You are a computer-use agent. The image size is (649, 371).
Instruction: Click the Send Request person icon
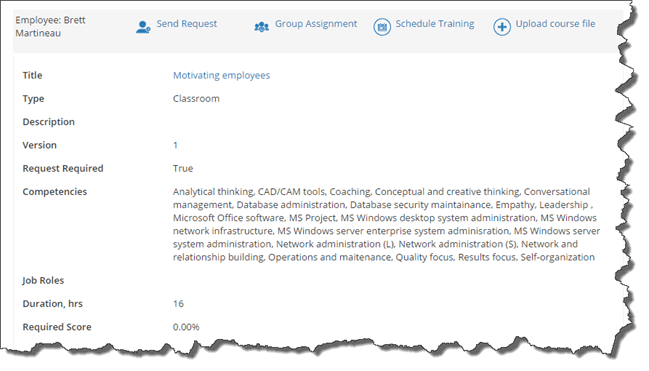[x=143, y=27]
